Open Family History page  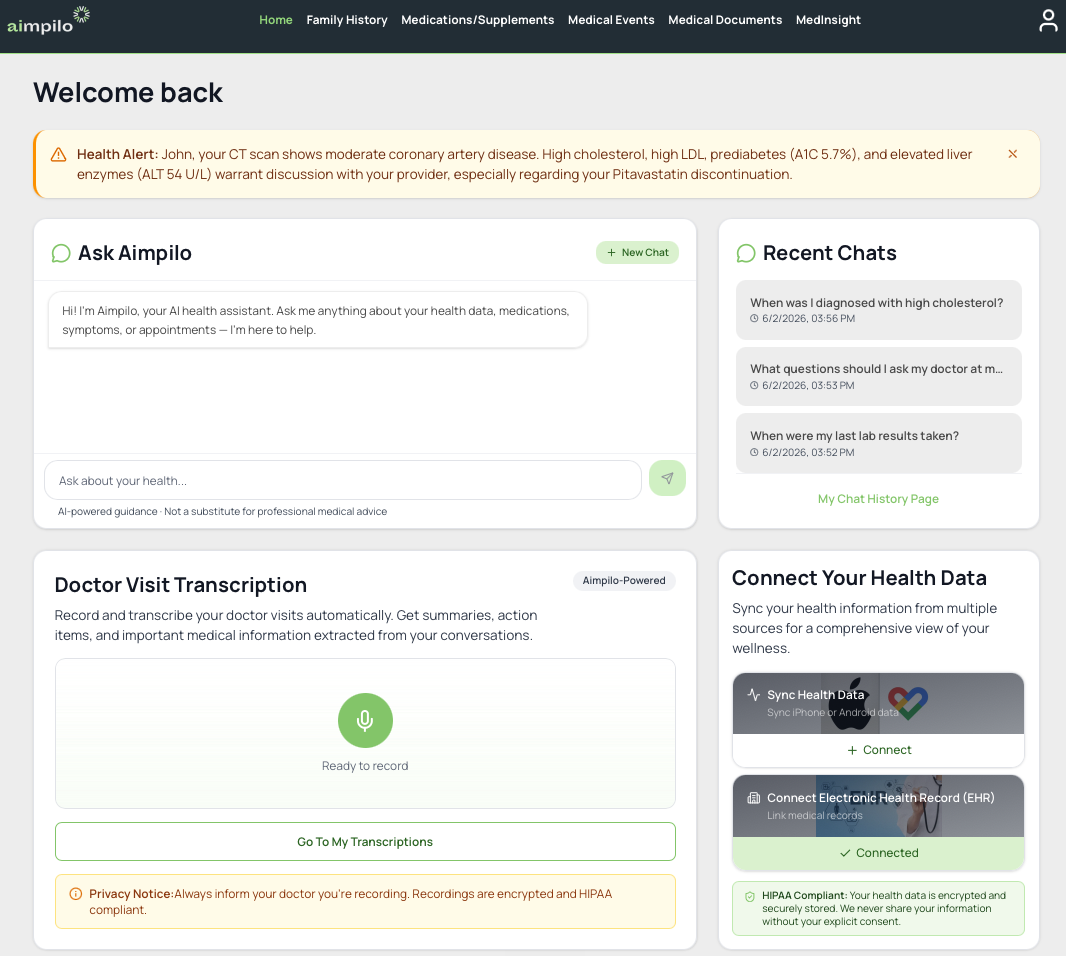tap(347, 20)
